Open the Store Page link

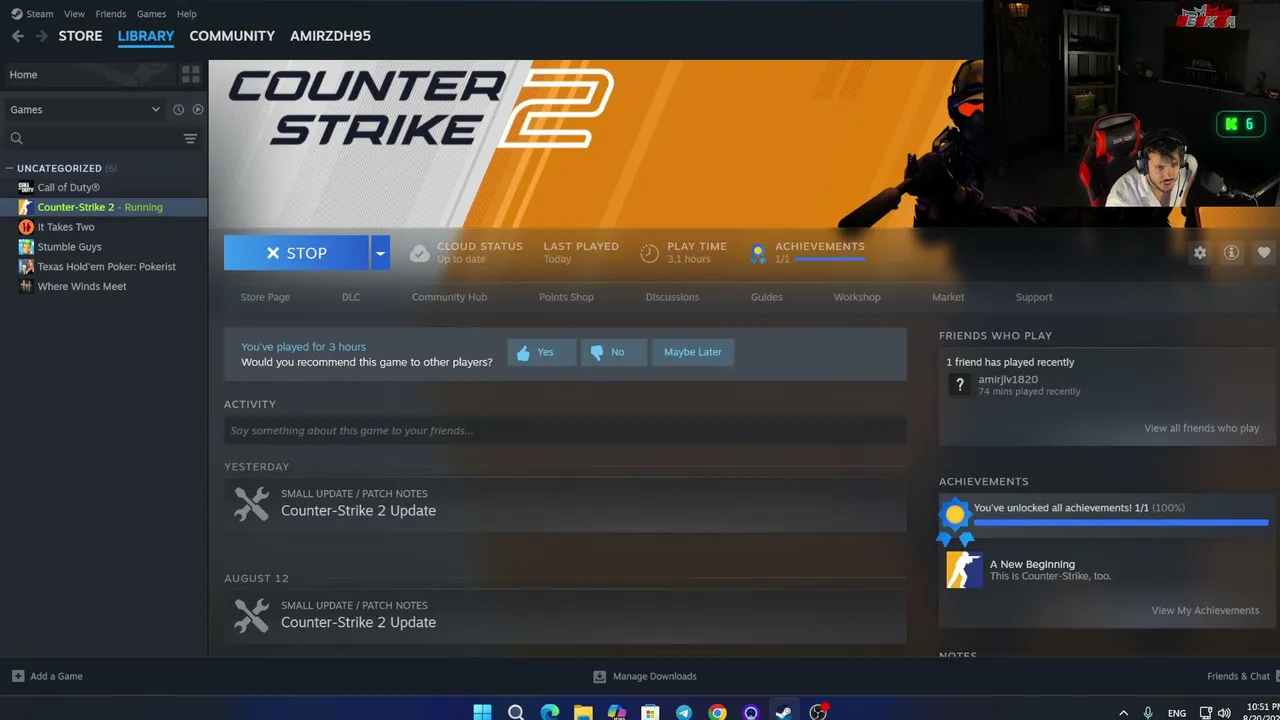click(x=265, y=297)
